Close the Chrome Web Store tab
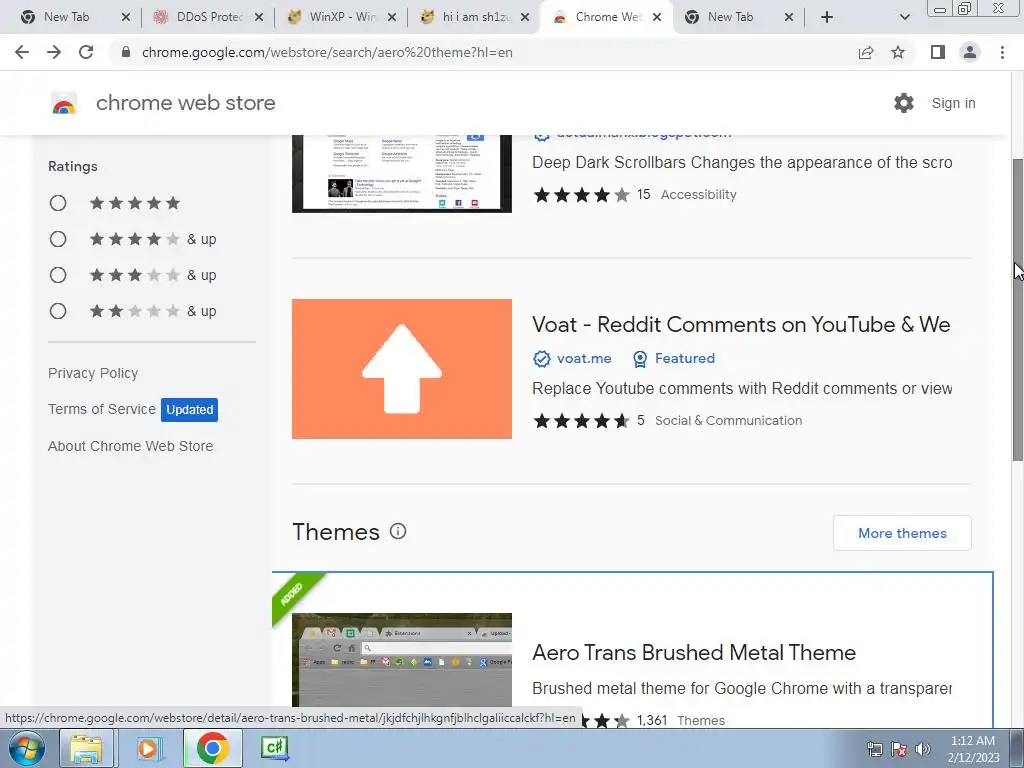The height and width of the screenshot is (768, 1024). pos(657,17)
